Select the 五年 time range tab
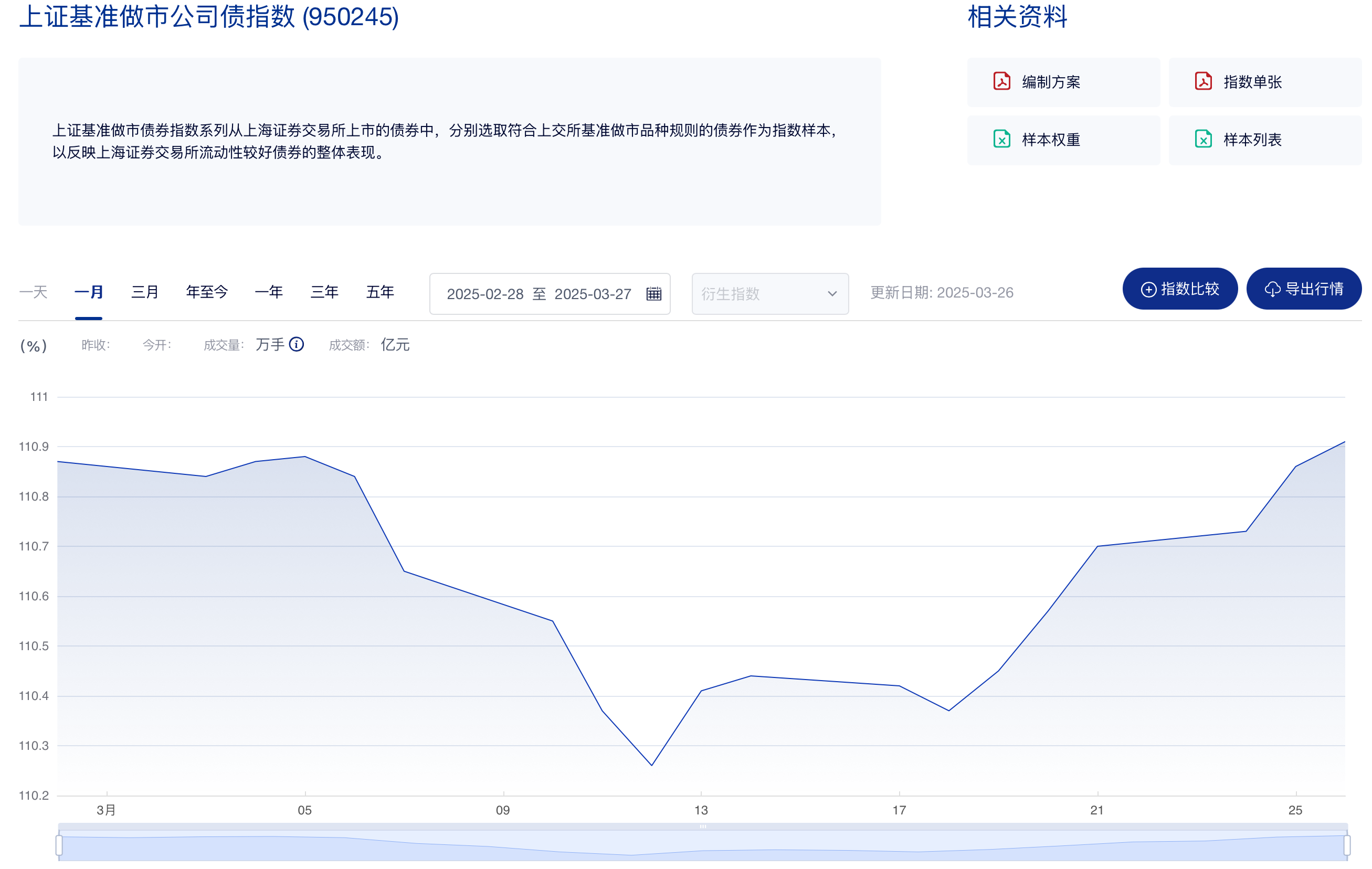 (x=379, y=292)
